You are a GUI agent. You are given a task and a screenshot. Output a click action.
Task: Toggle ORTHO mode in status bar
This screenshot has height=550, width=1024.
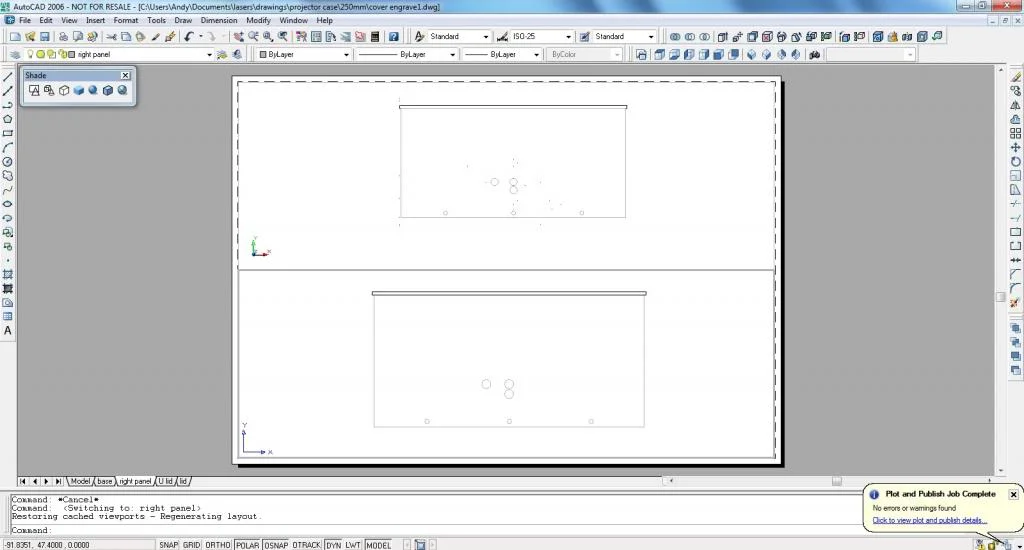click(x=217, y=545)
